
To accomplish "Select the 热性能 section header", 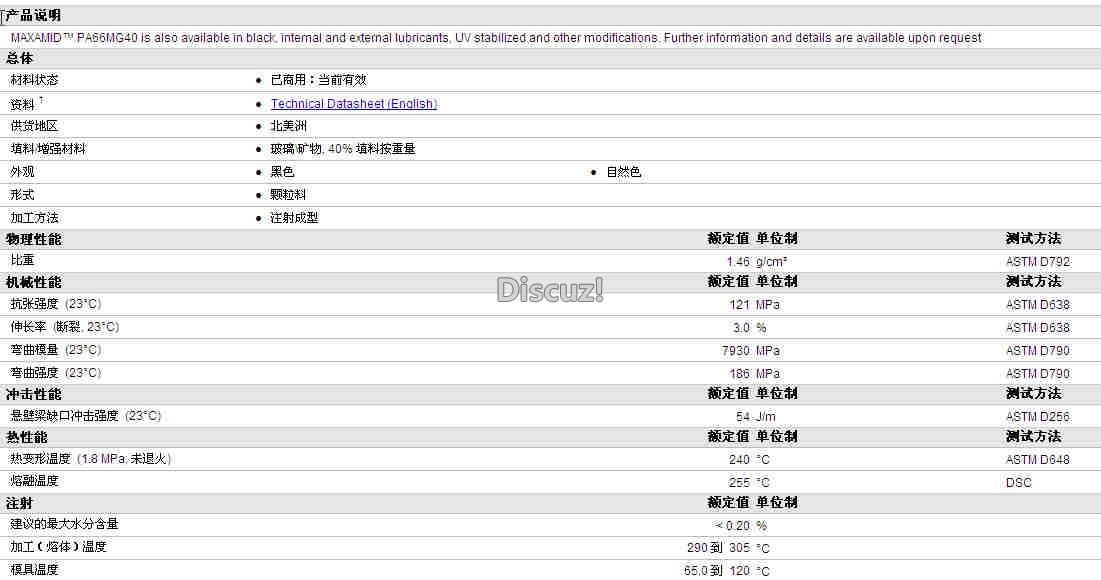I will (x=27, y=437).
